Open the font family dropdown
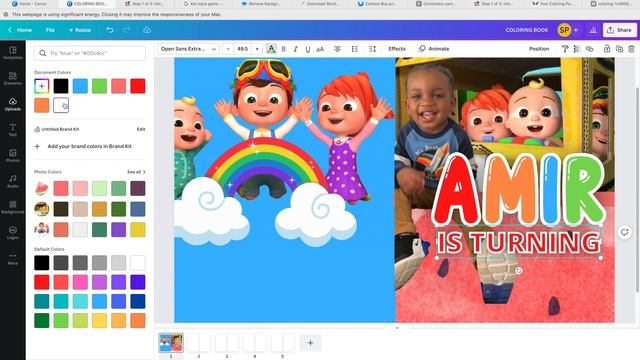640x360 pixels. tap(188, 49)
